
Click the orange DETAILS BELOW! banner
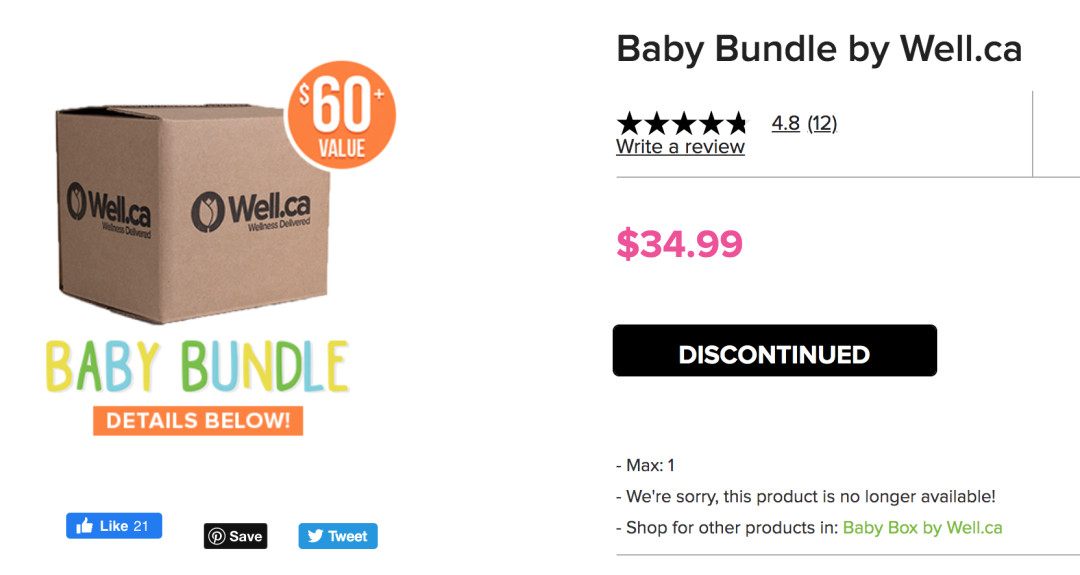198,420
